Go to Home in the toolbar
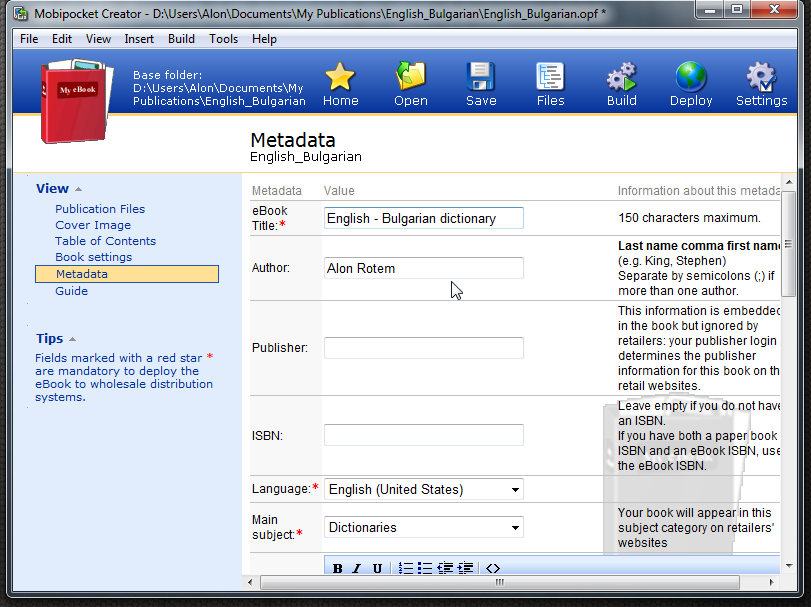Image resolution: width=811 pixels, height=607 pixels. pos(340,84)
